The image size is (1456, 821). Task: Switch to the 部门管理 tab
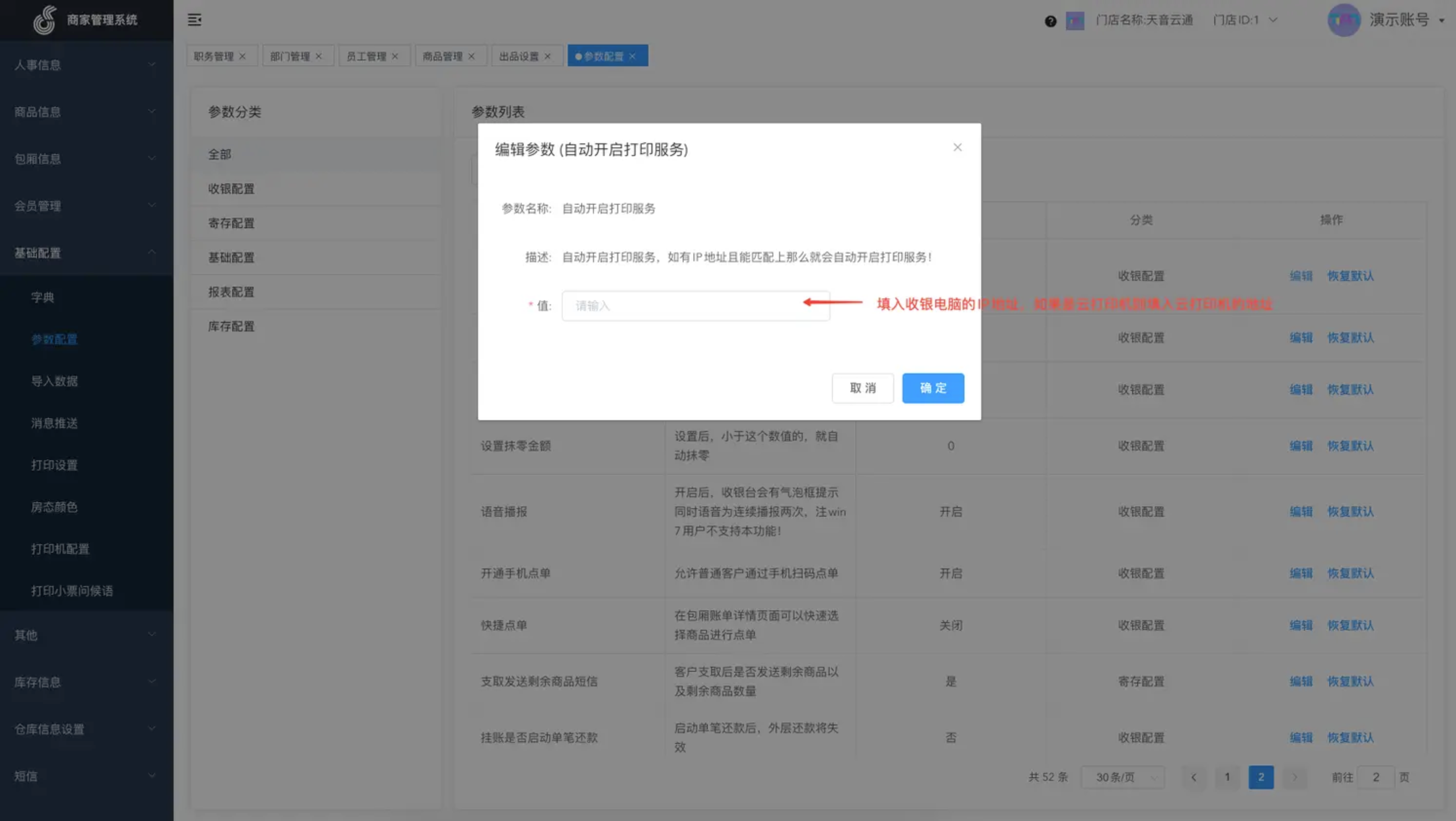(x=290, y=56)
